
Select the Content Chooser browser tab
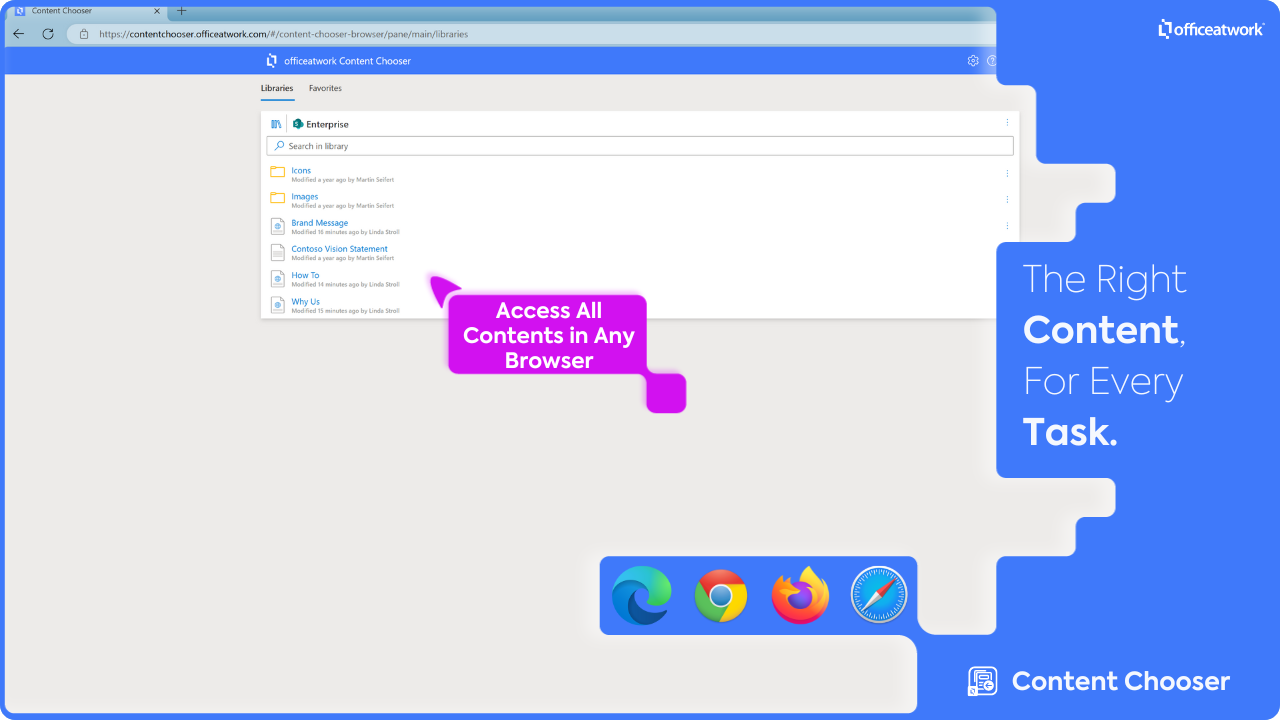(x=88, y=11)
